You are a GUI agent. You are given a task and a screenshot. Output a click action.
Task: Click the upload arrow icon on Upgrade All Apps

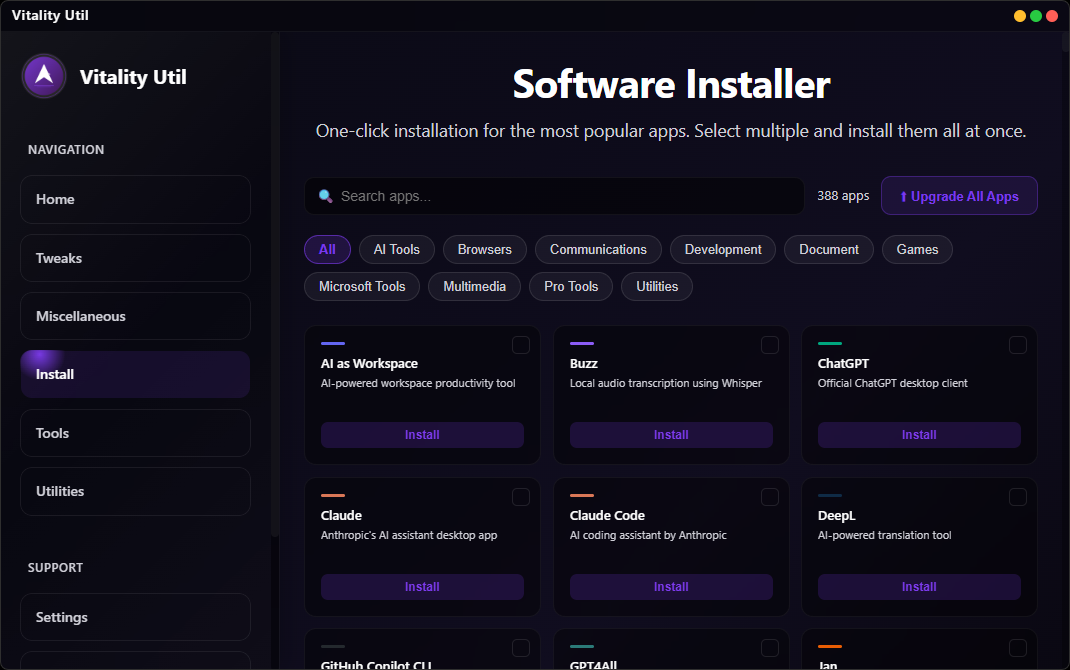[x=905, y=195]
